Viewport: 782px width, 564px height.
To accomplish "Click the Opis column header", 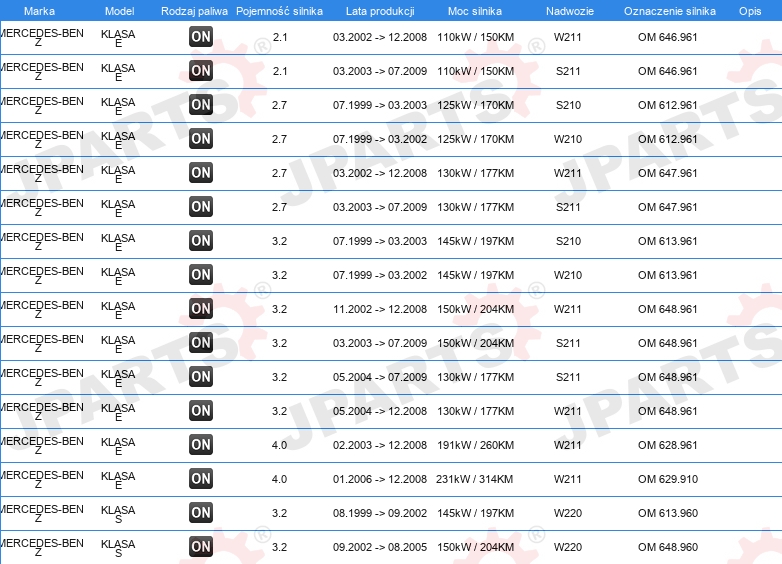I will pos(750,11).
